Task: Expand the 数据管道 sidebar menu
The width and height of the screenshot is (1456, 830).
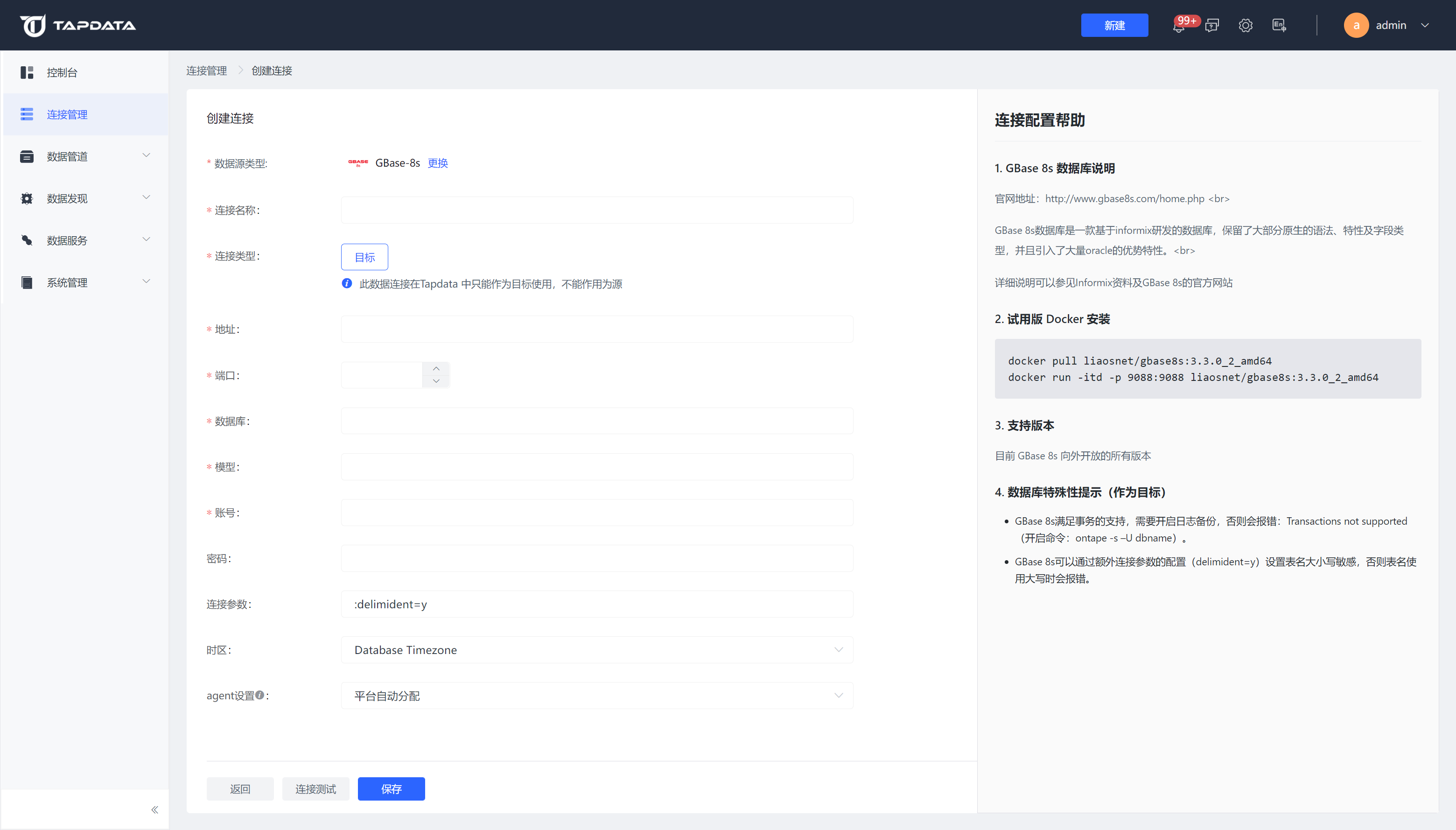Action: (85, 156)
